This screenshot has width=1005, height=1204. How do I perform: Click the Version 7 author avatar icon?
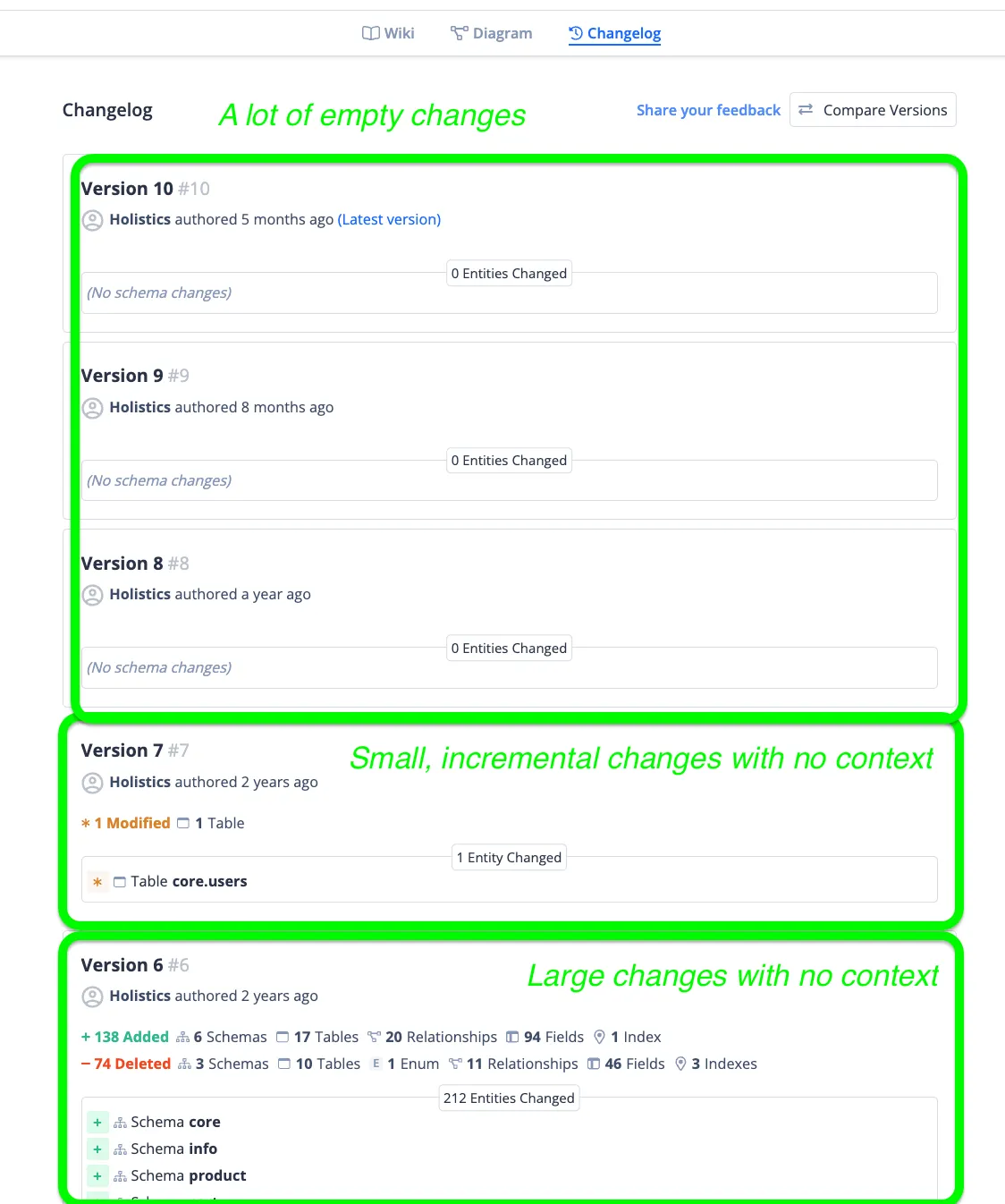pyautogui.click(x=93, y=783)
